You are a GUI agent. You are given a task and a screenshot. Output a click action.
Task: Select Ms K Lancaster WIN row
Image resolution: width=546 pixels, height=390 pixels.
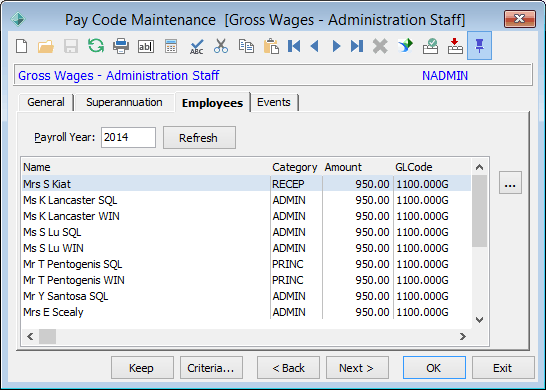tap(246, 216)
